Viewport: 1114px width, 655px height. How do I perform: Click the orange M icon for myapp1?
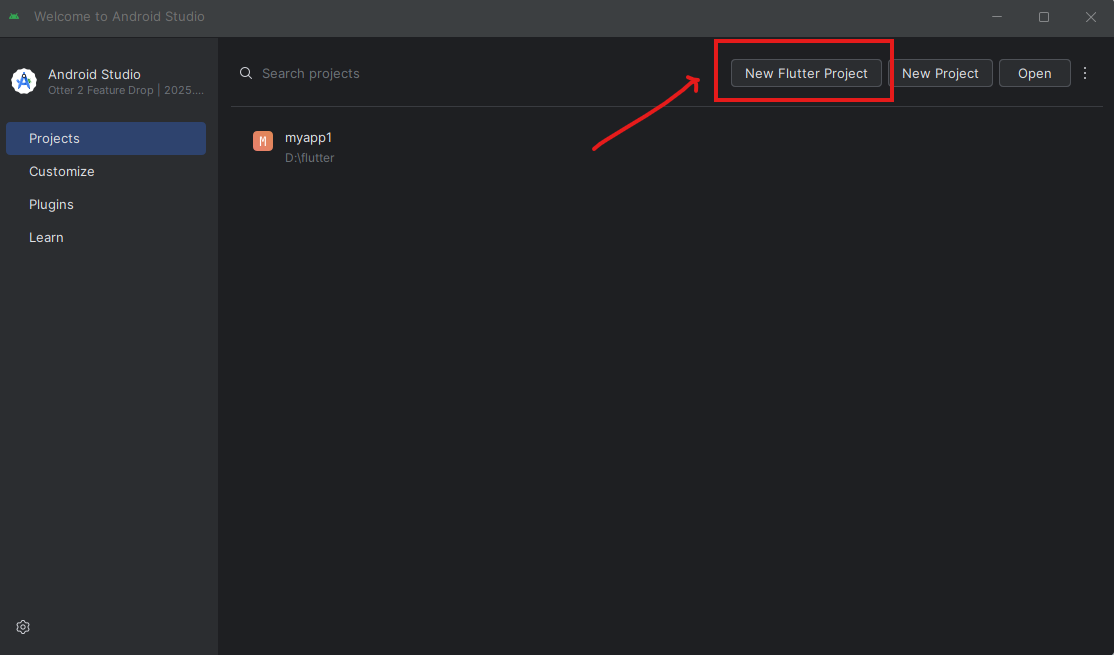point(263,141)
